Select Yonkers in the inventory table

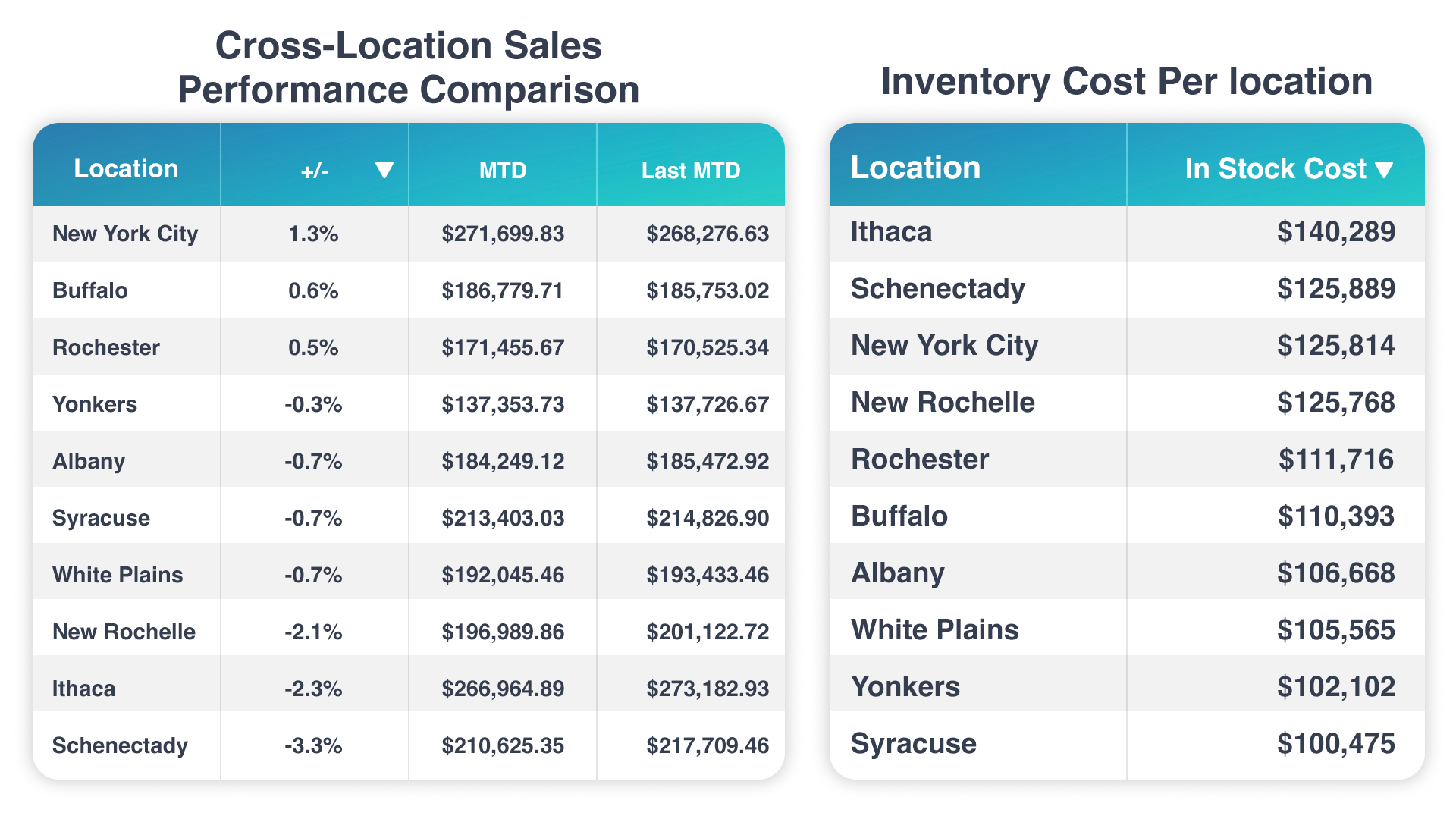point(905,686)
